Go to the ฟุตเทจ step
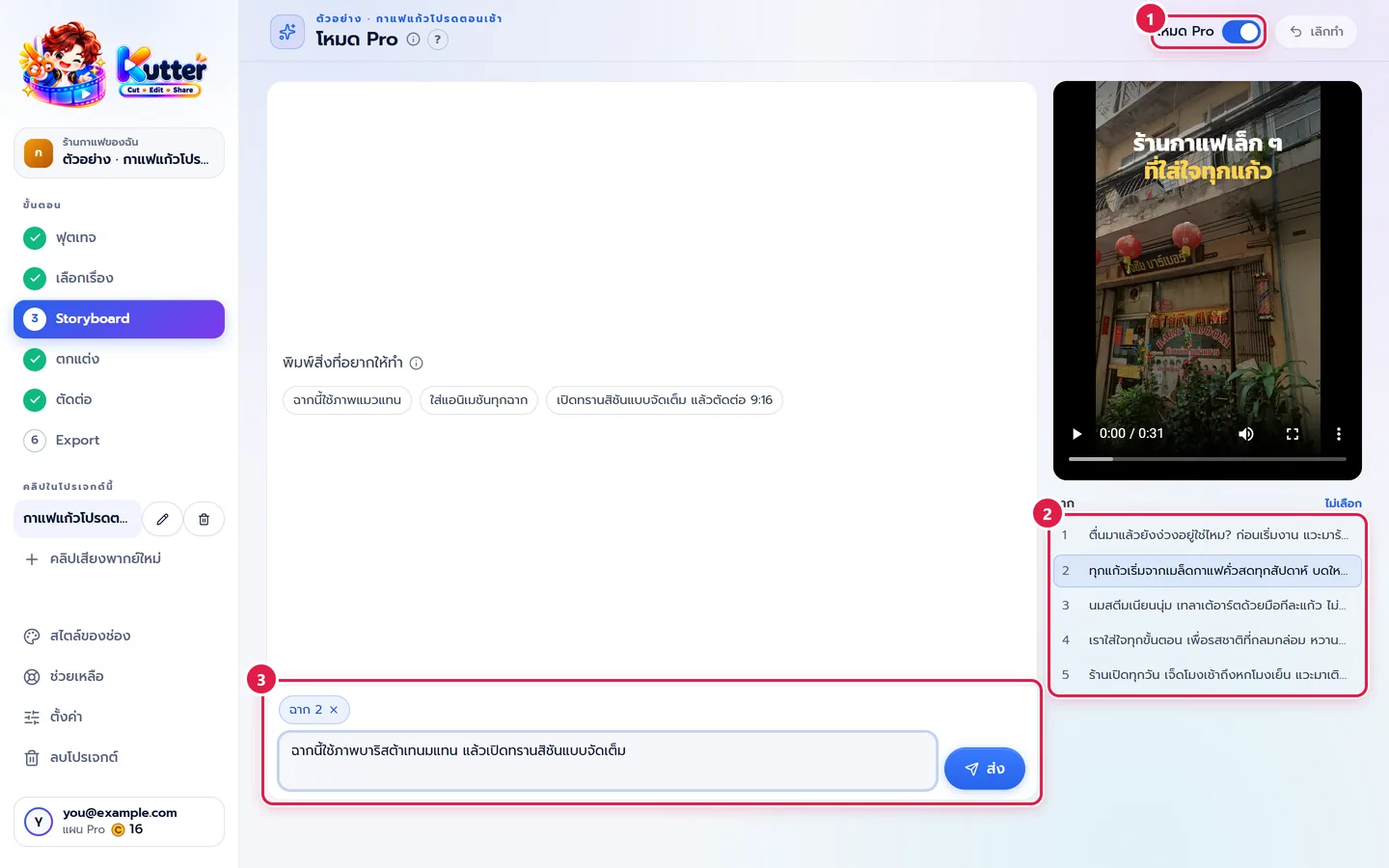 point(119,237)
